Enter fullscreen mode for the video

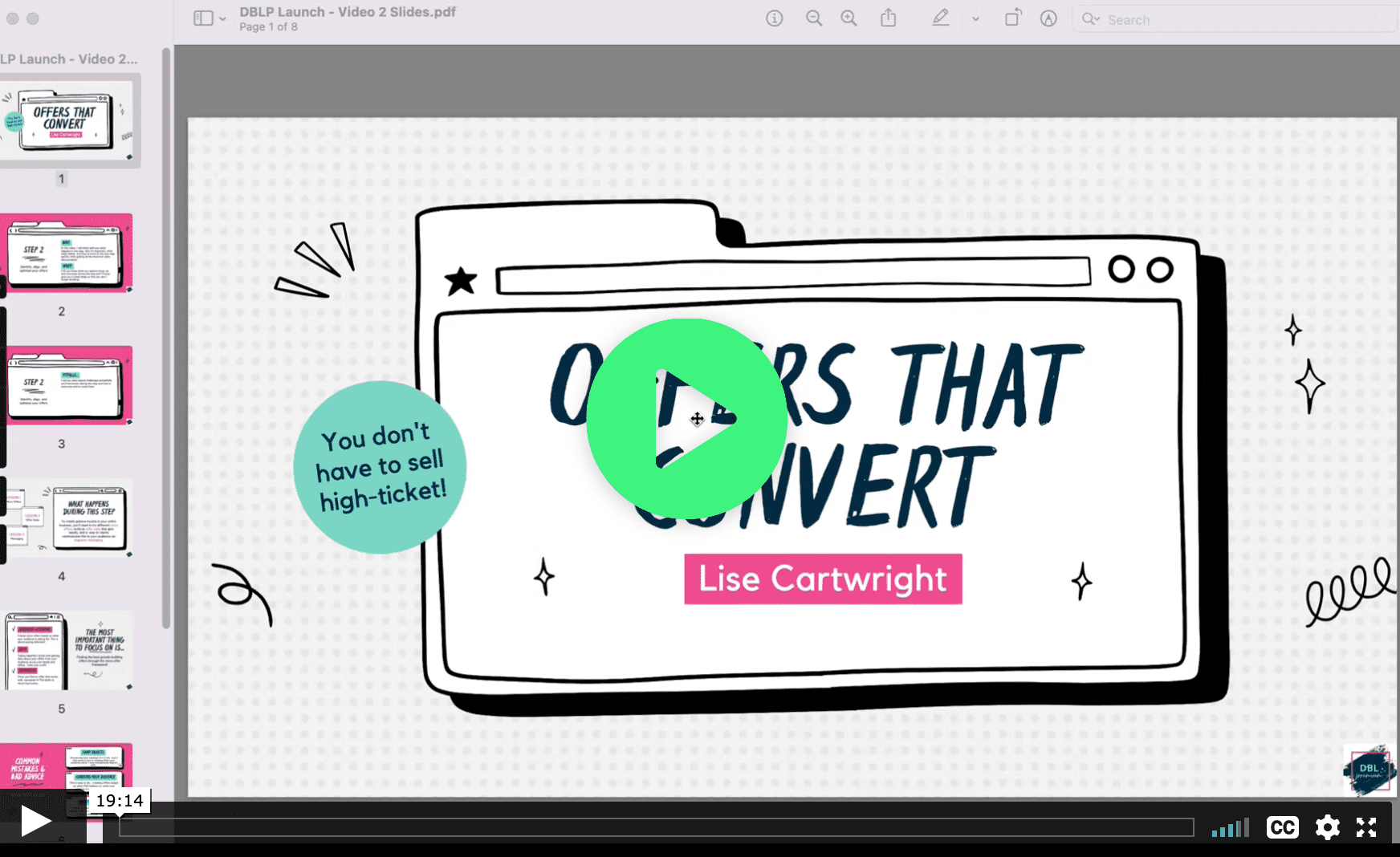(1366, 827)
